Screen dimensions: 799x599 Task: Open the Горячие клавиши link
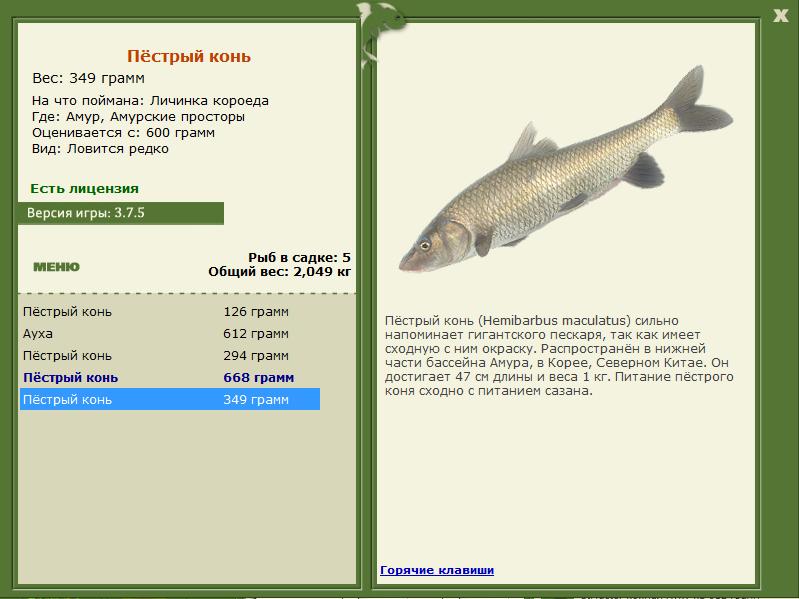437,570
